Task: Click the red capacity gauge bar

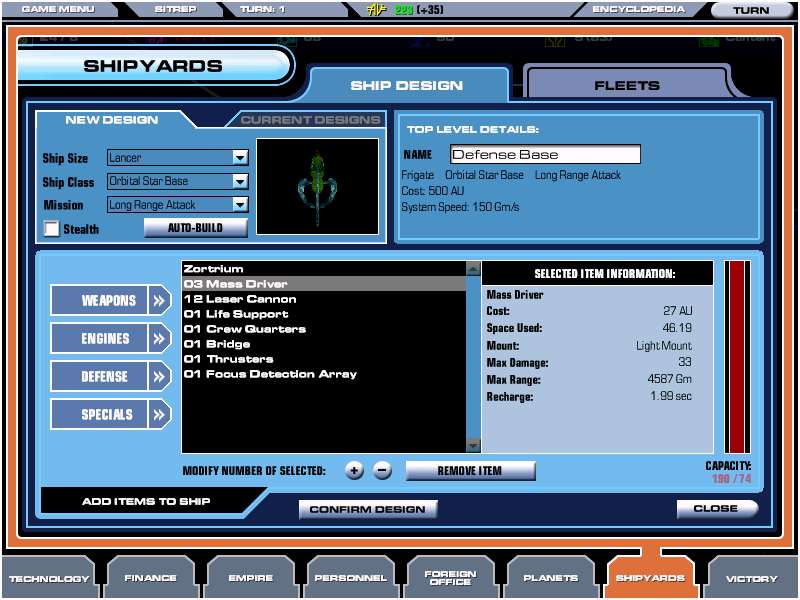Action: tap(737, 357)
